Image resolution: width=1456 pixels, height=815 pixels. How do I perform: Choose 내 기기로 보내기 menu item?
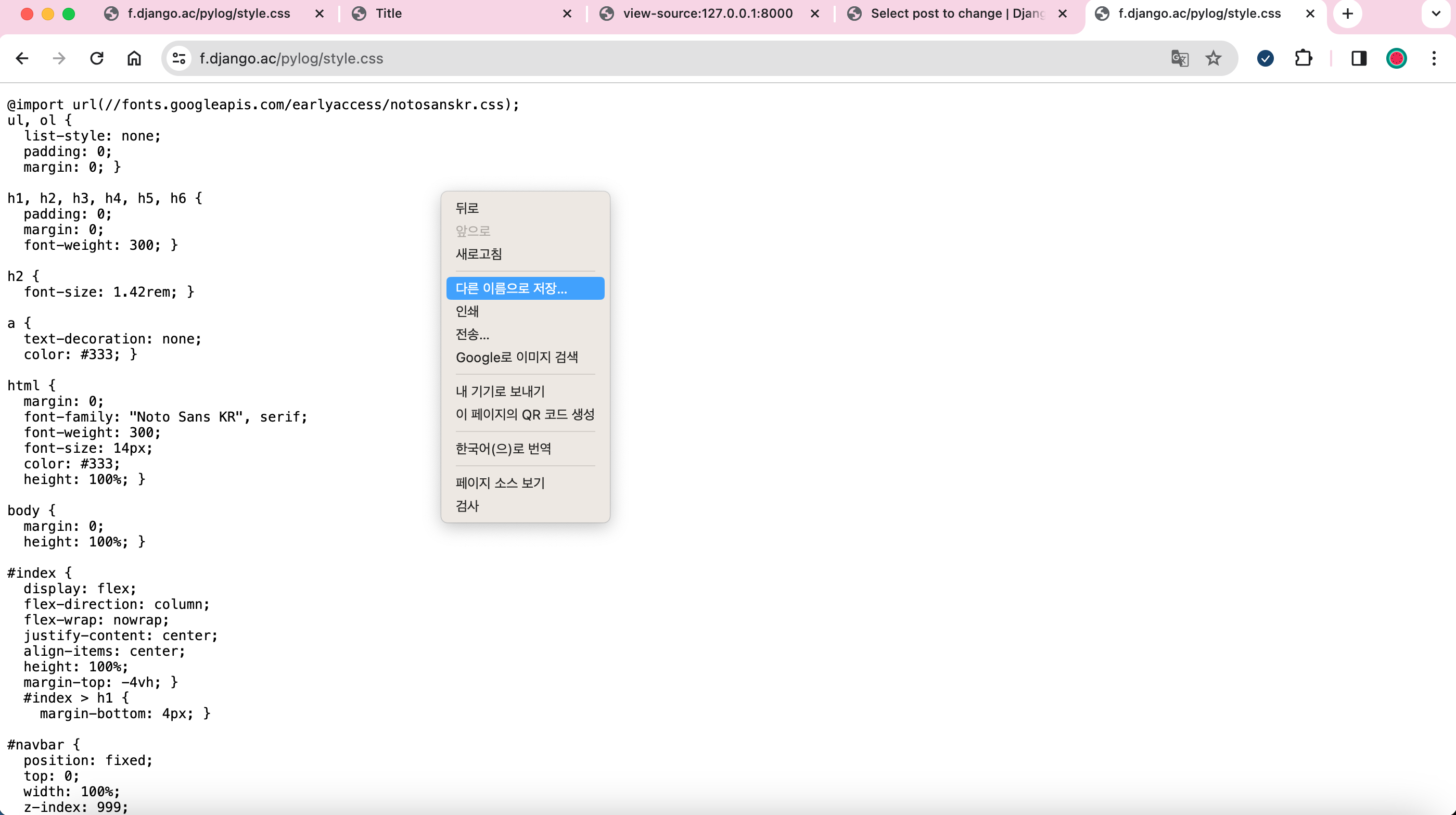click(x=525, y=391)
